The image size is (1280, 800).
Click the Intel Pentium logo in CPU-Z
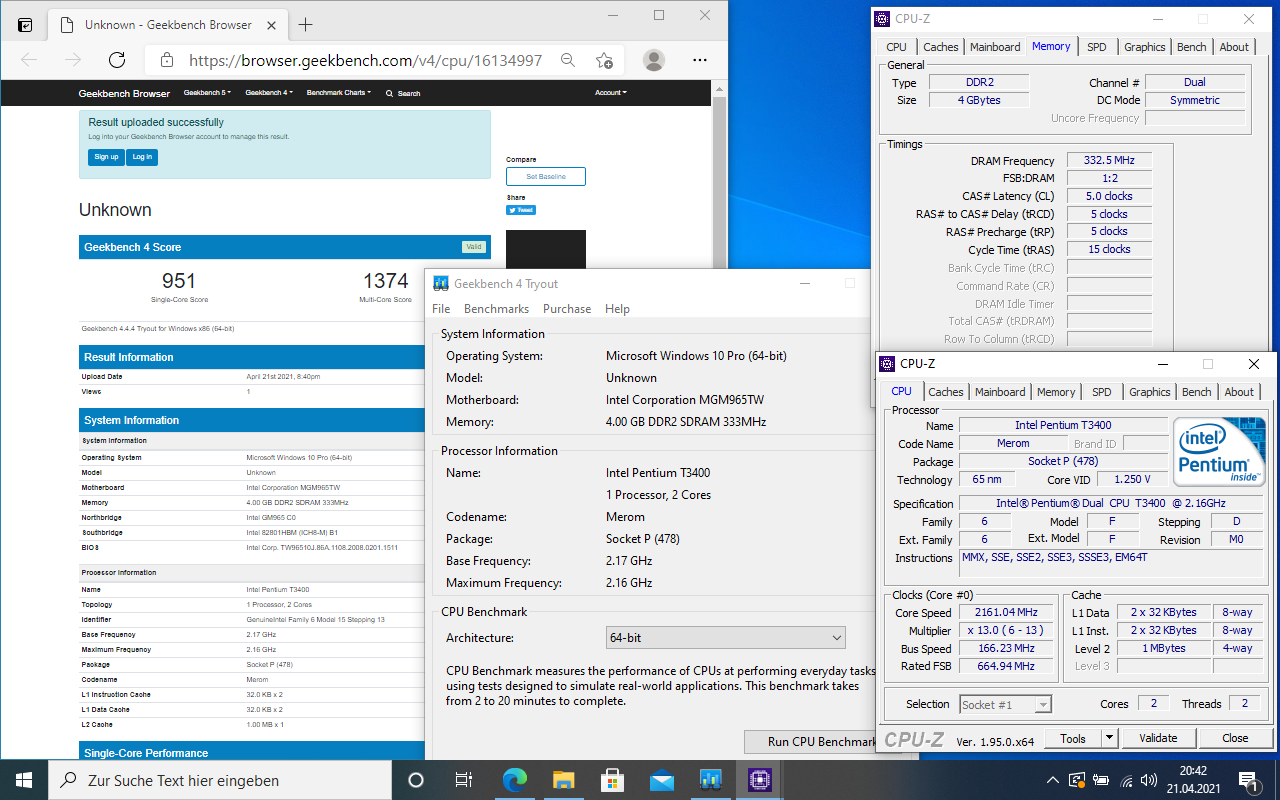point(1219,451)
